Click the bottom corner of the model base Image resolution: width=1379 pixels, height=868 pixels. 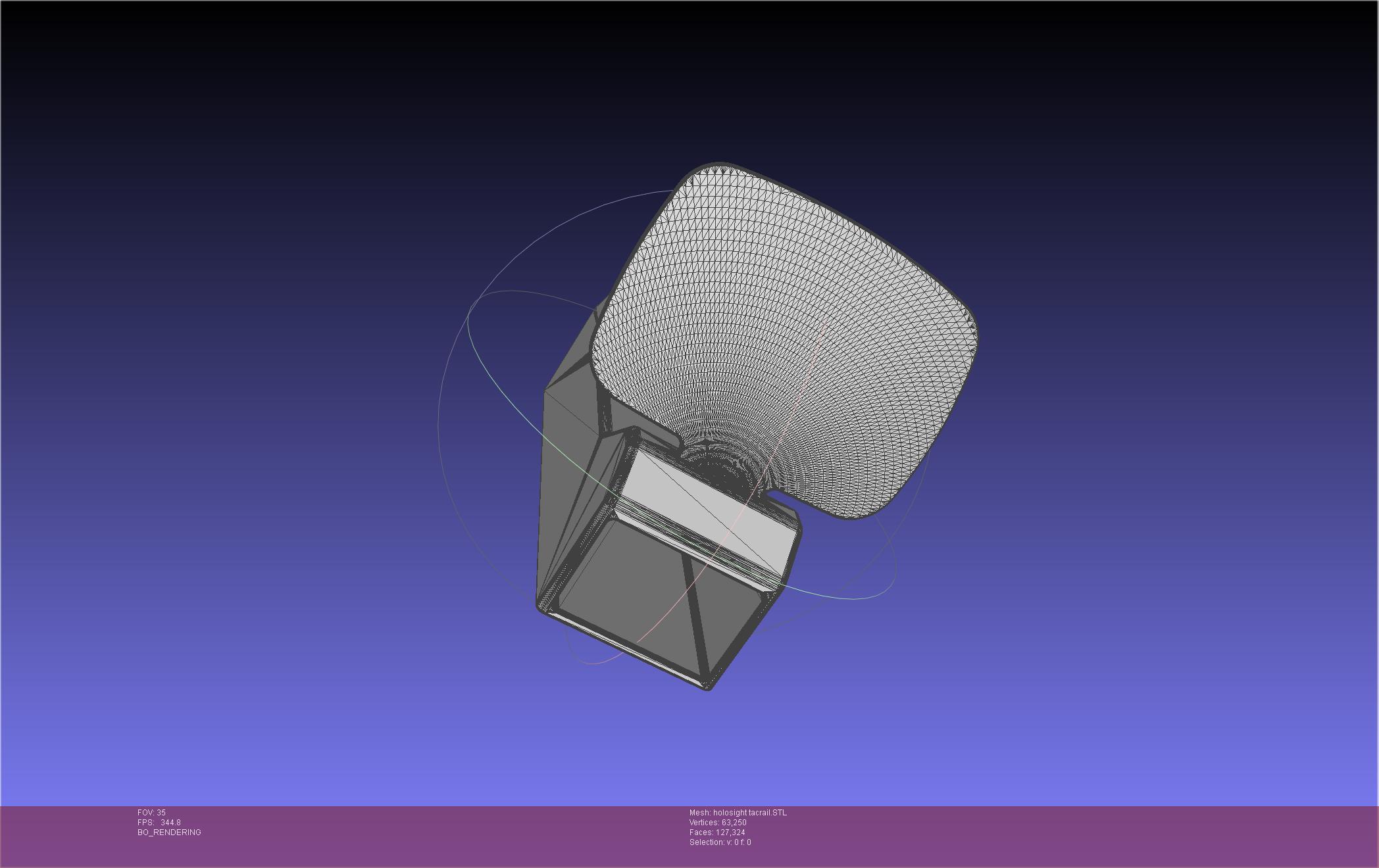tap(707, 687)
